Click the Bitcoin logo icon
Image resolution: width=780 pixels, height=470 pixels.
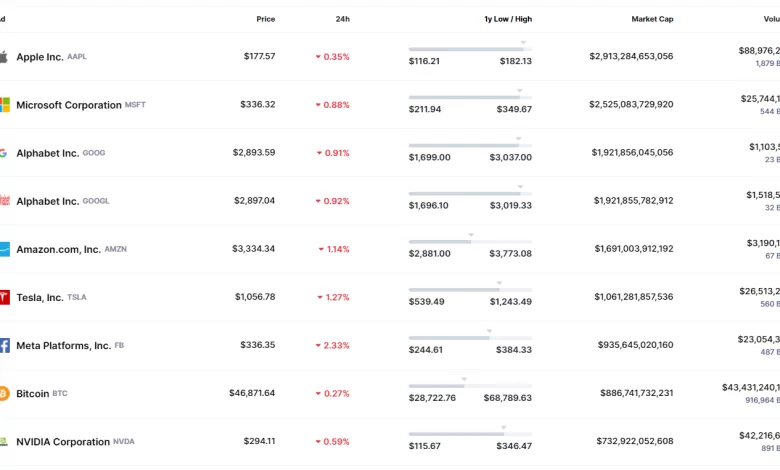point(4,394)
